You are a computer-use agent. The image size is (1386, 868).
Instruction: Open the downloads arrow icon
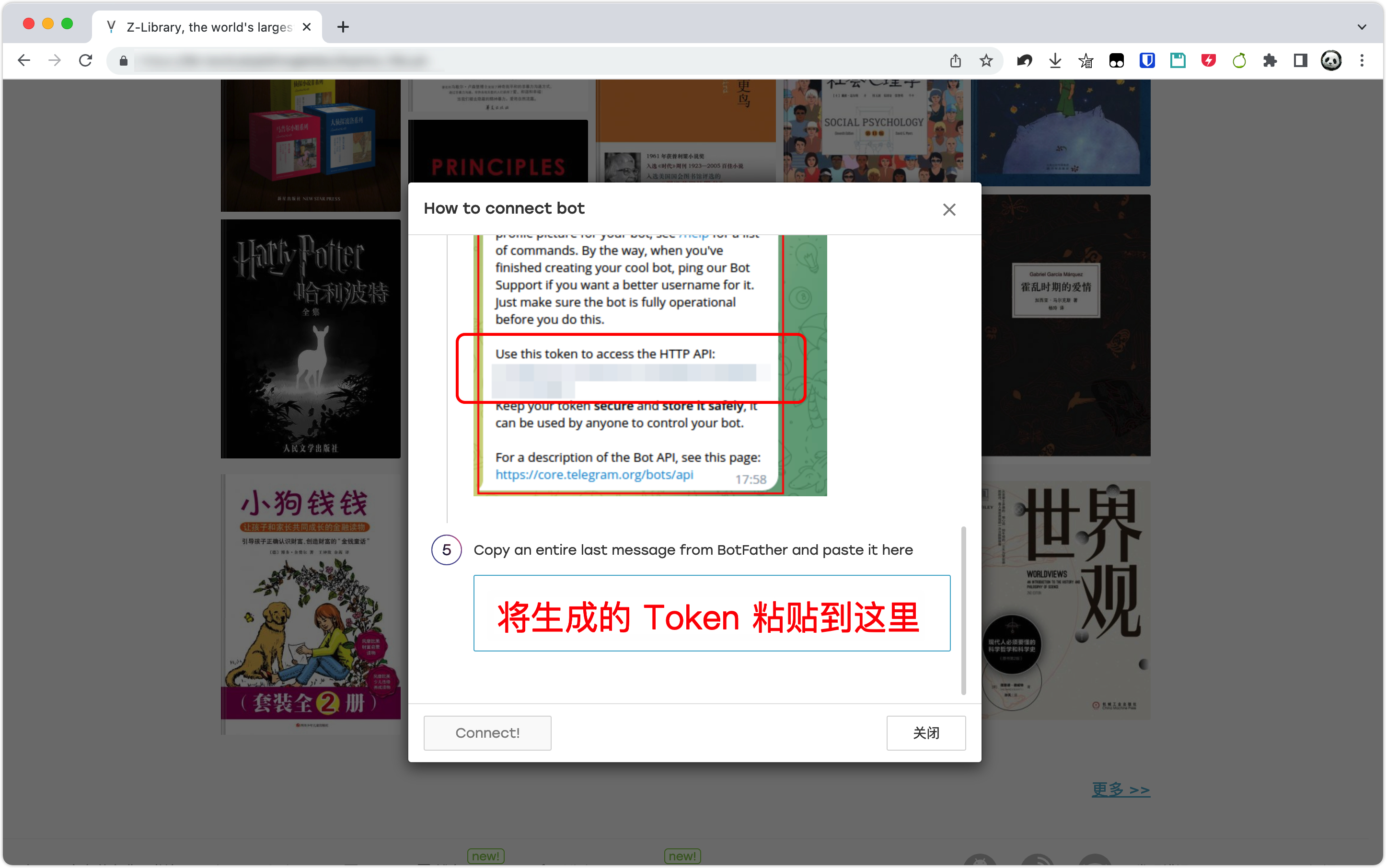(x=1054, y=60)
